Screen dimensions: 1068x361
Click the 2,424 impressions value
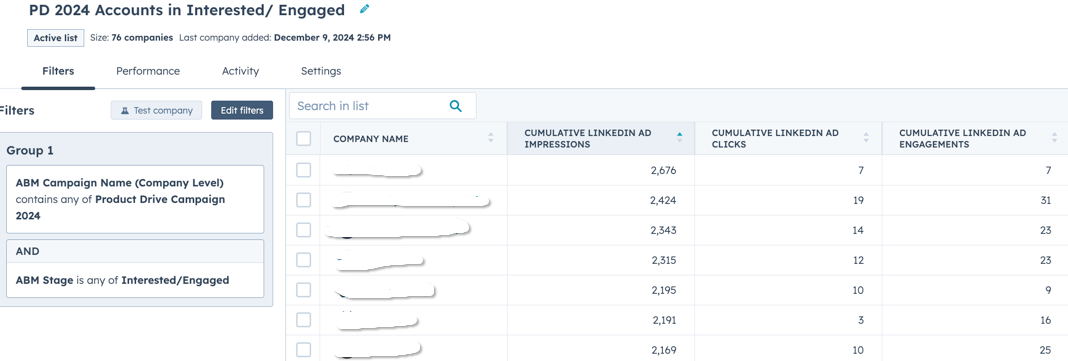point(663,200)
